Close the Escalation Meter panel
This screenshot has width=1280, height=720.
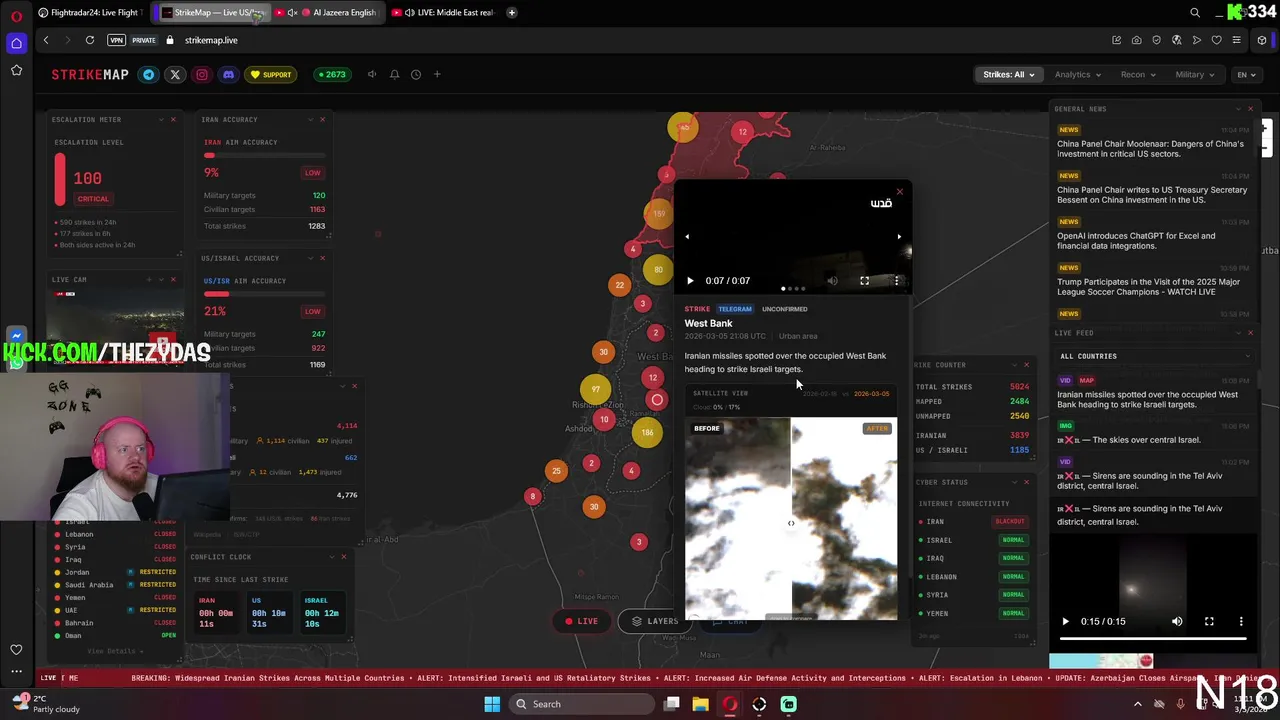[x=173, y=119]
